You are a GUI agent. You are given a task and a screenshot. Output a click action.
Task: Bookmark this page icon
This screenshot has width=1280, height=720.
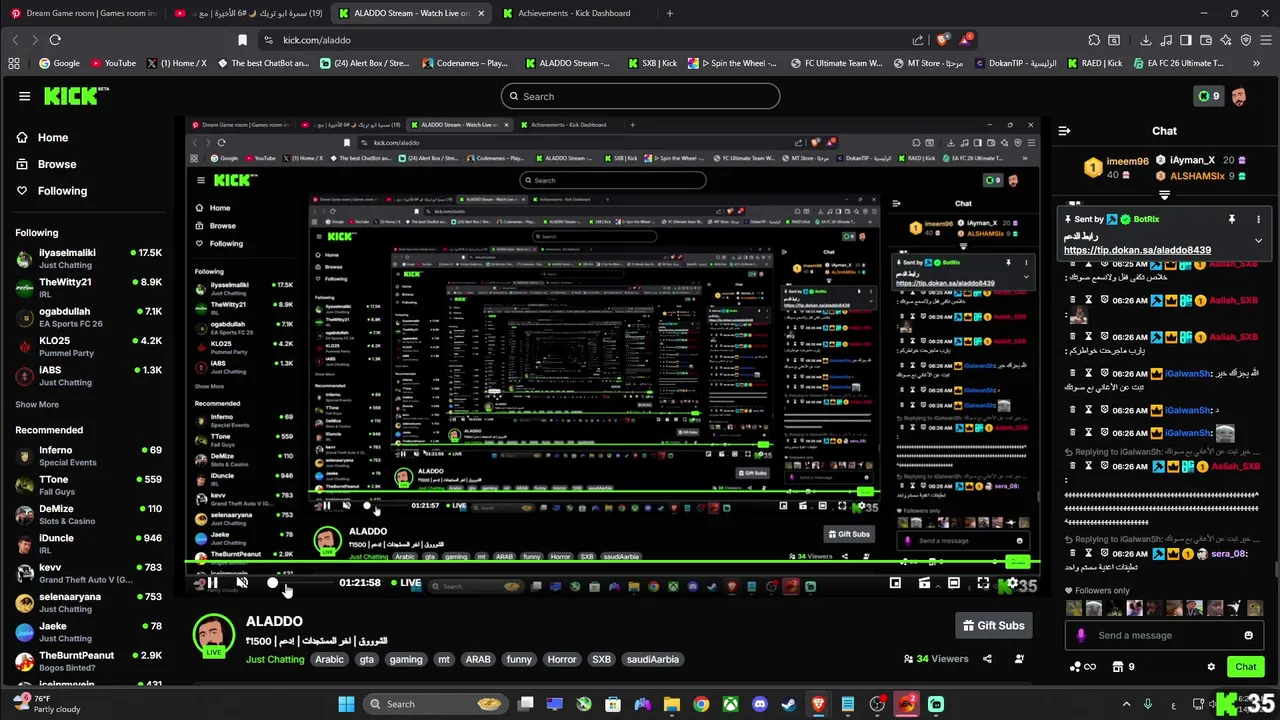[242, 40]
